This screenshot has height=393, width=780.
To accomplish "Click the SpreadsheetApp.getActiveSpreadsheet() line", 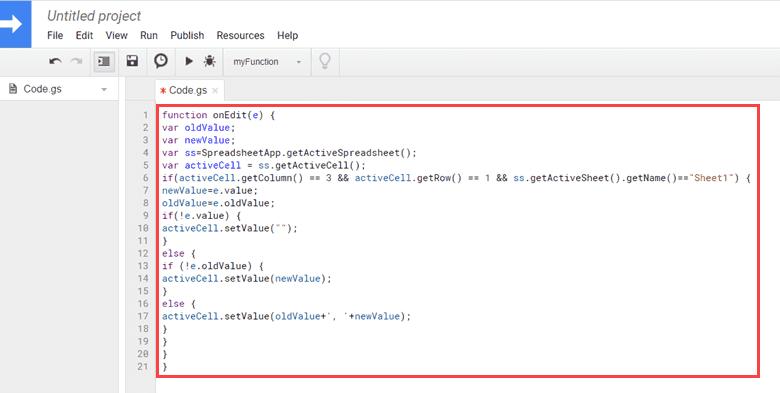I will point(290,153).
